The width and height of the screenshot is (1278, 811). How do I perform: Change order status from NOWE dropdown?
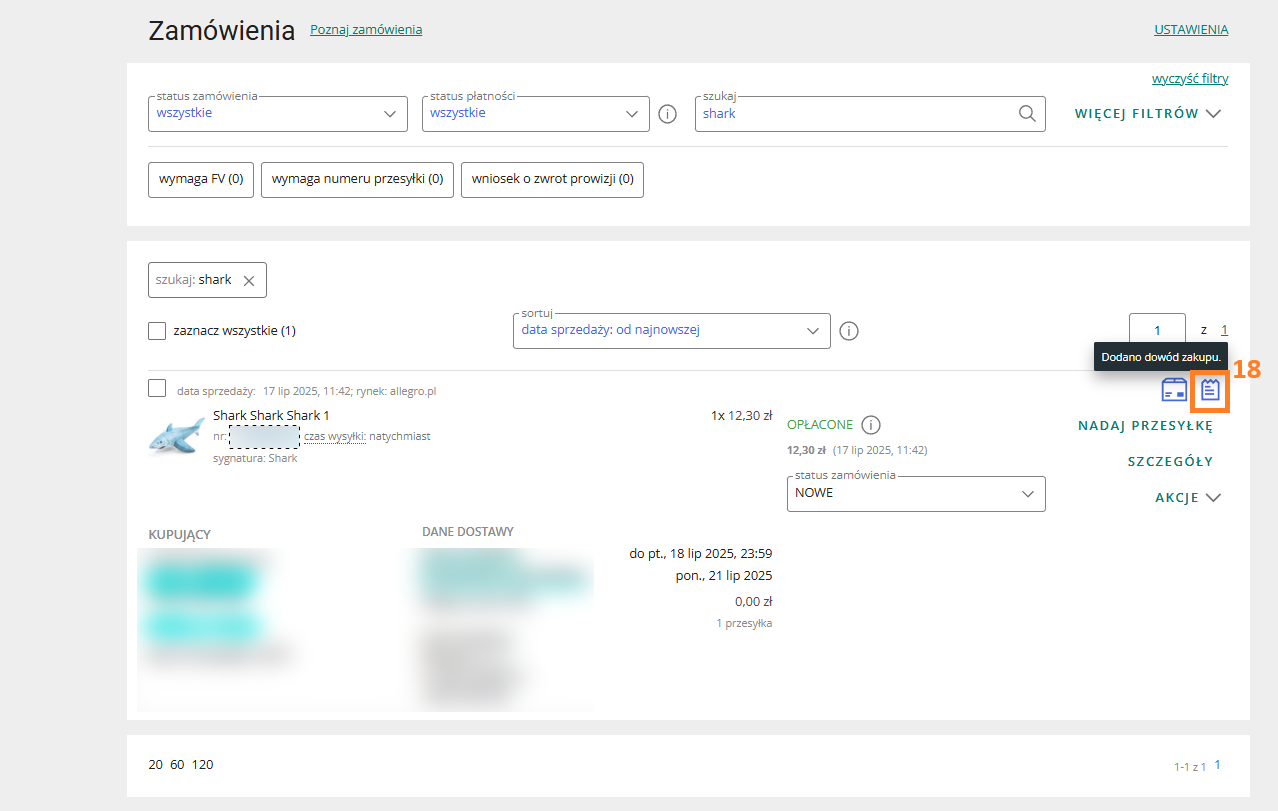pos(915,494)
